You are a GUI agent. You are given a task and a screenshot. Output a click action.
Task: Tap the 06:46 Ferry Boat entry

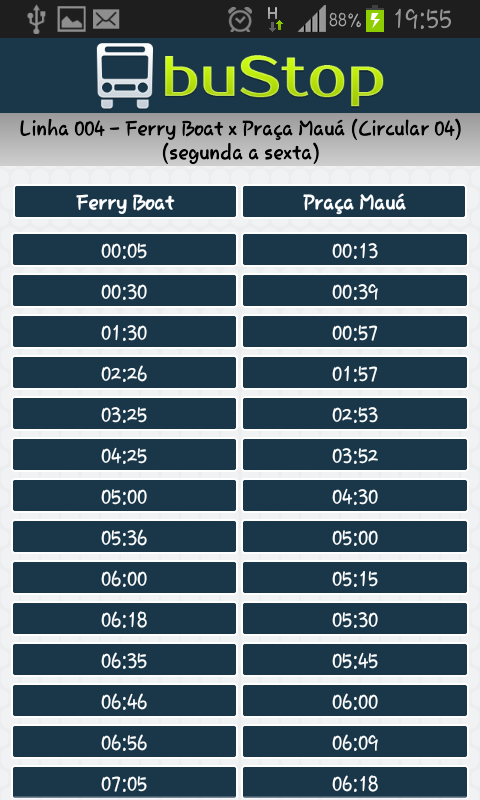coord(124,700)
